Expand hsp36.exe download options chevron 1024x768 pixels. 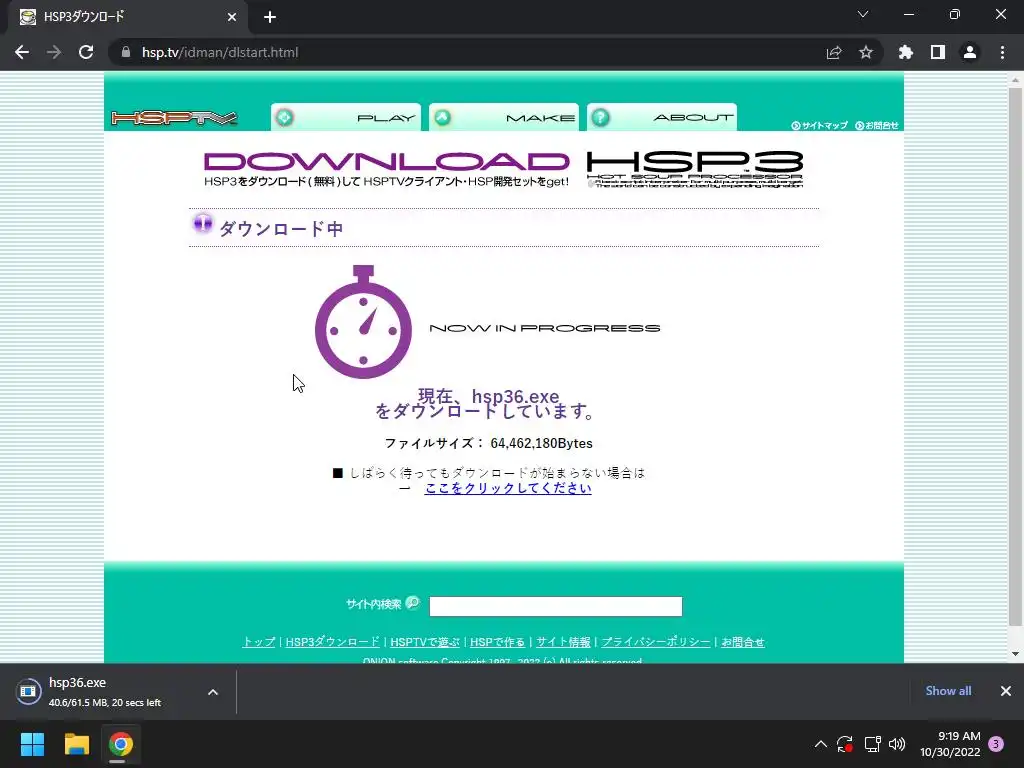[x=213, y=692]
